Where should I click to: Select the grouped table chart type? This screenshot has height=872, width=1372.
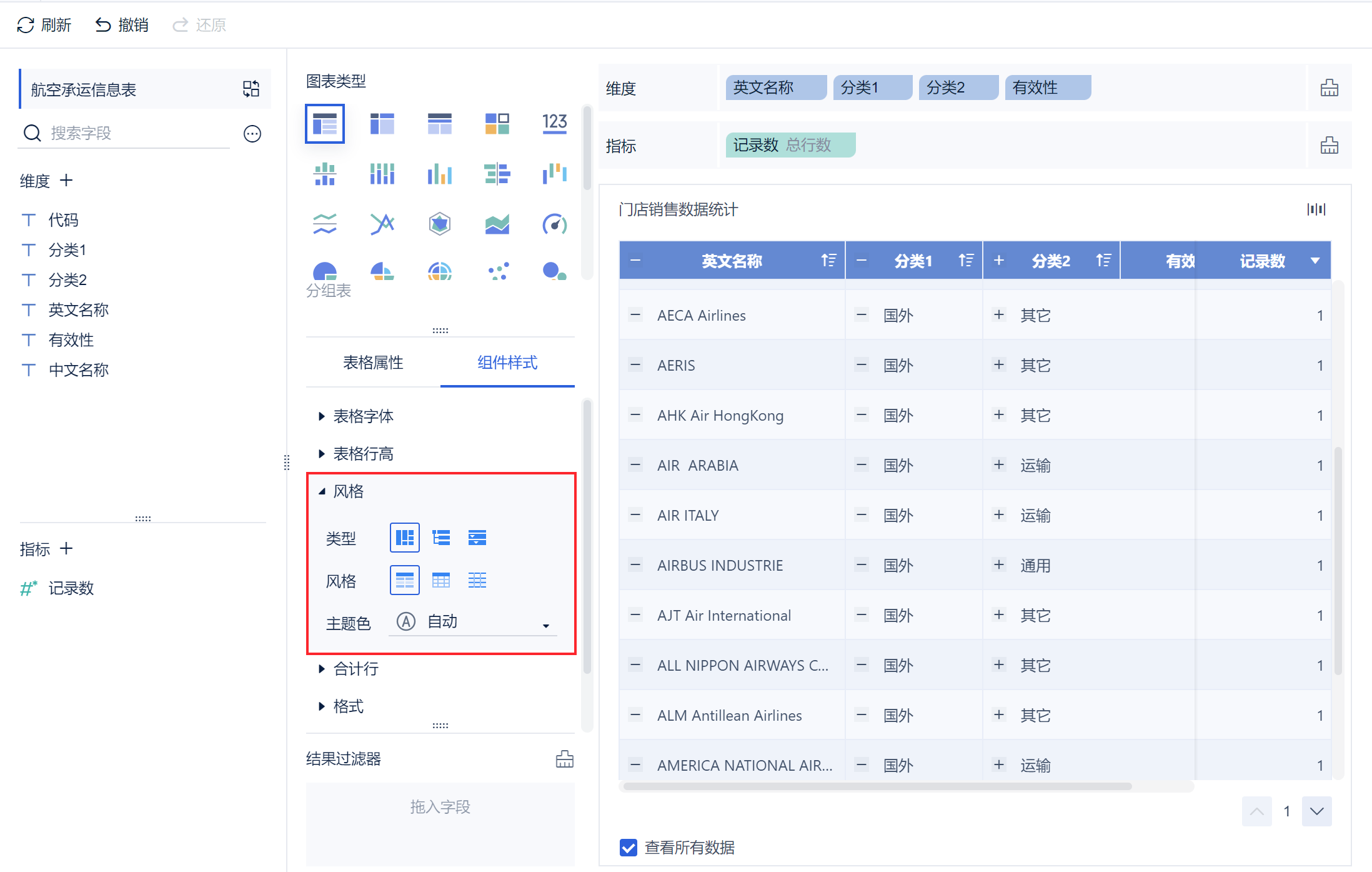[324, 124]
